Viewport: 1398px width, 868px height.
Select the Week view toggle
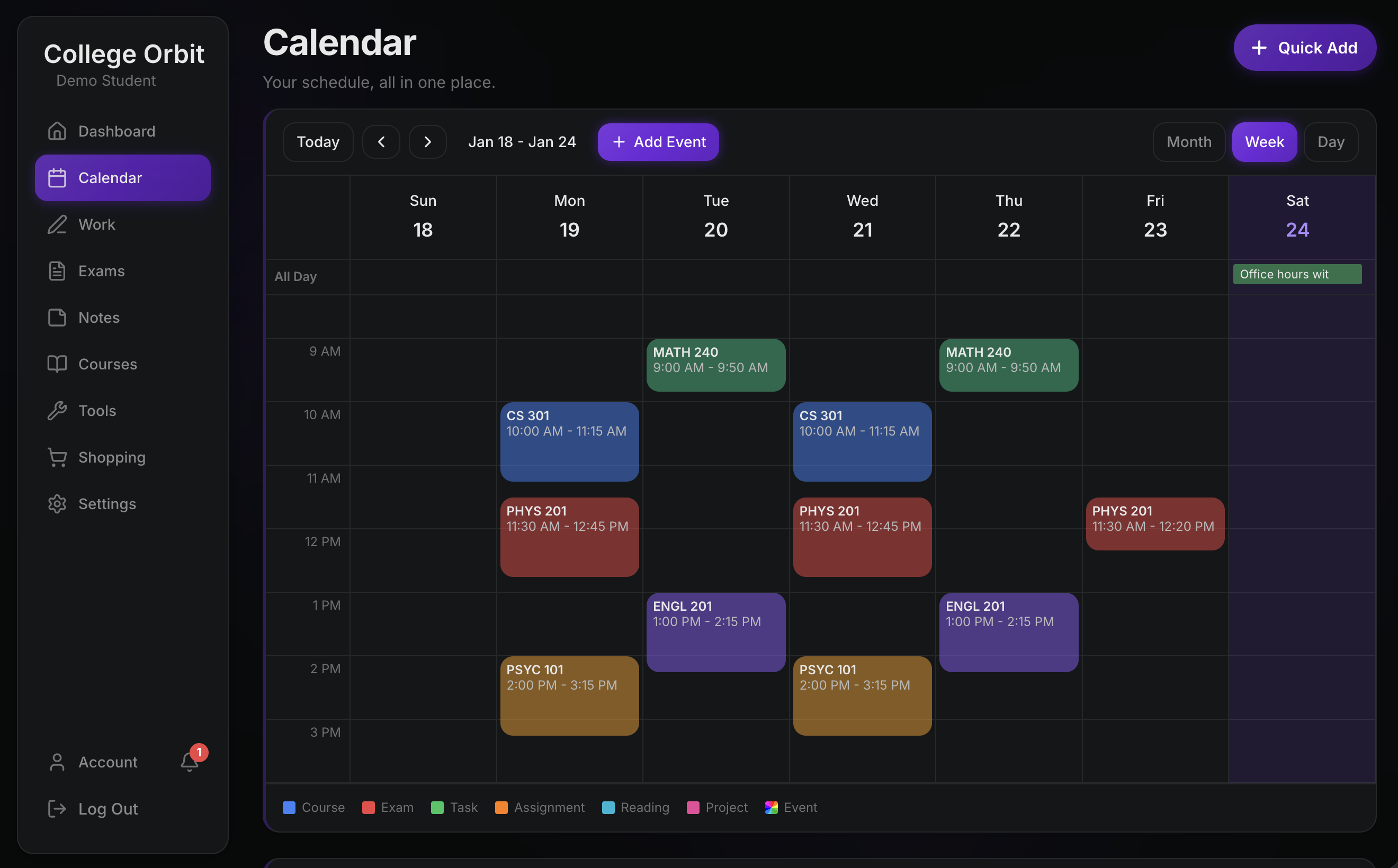click(x=1263, y=142)
